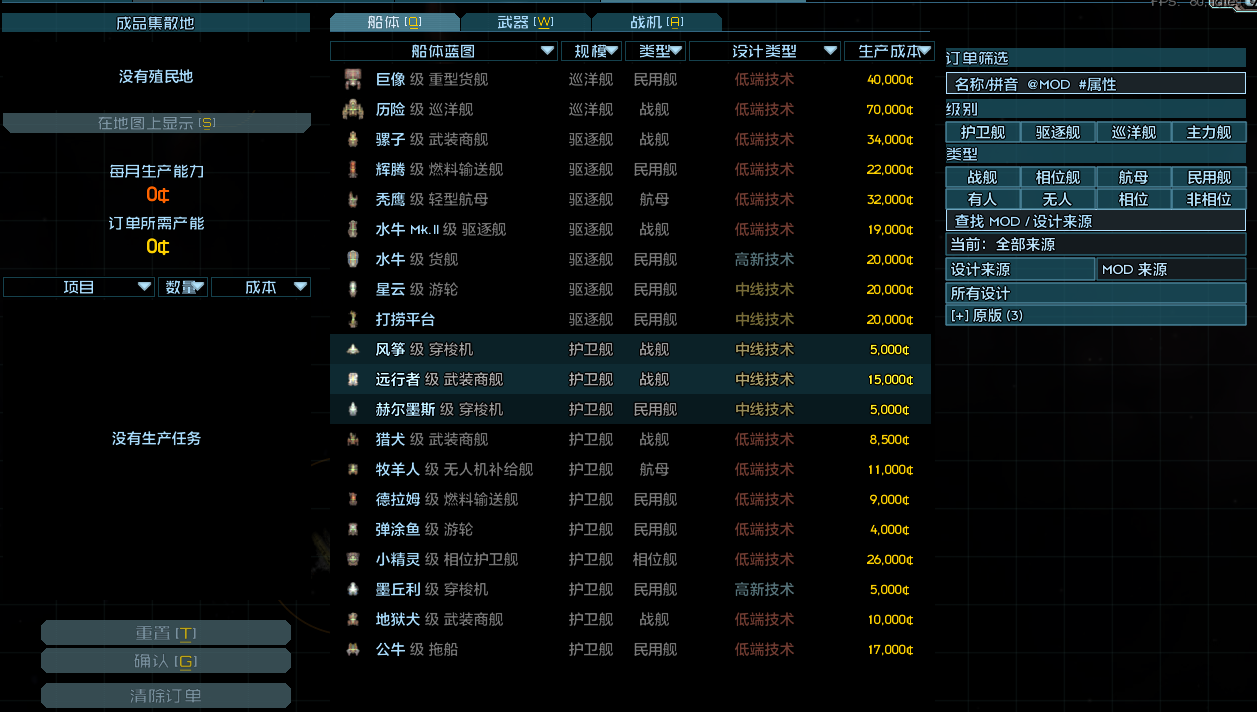Image resolution: width=1257 pixels, height=712 pixels.
Task: Toggle the 主力舰 size filter
Action: tap(1209, 131)
